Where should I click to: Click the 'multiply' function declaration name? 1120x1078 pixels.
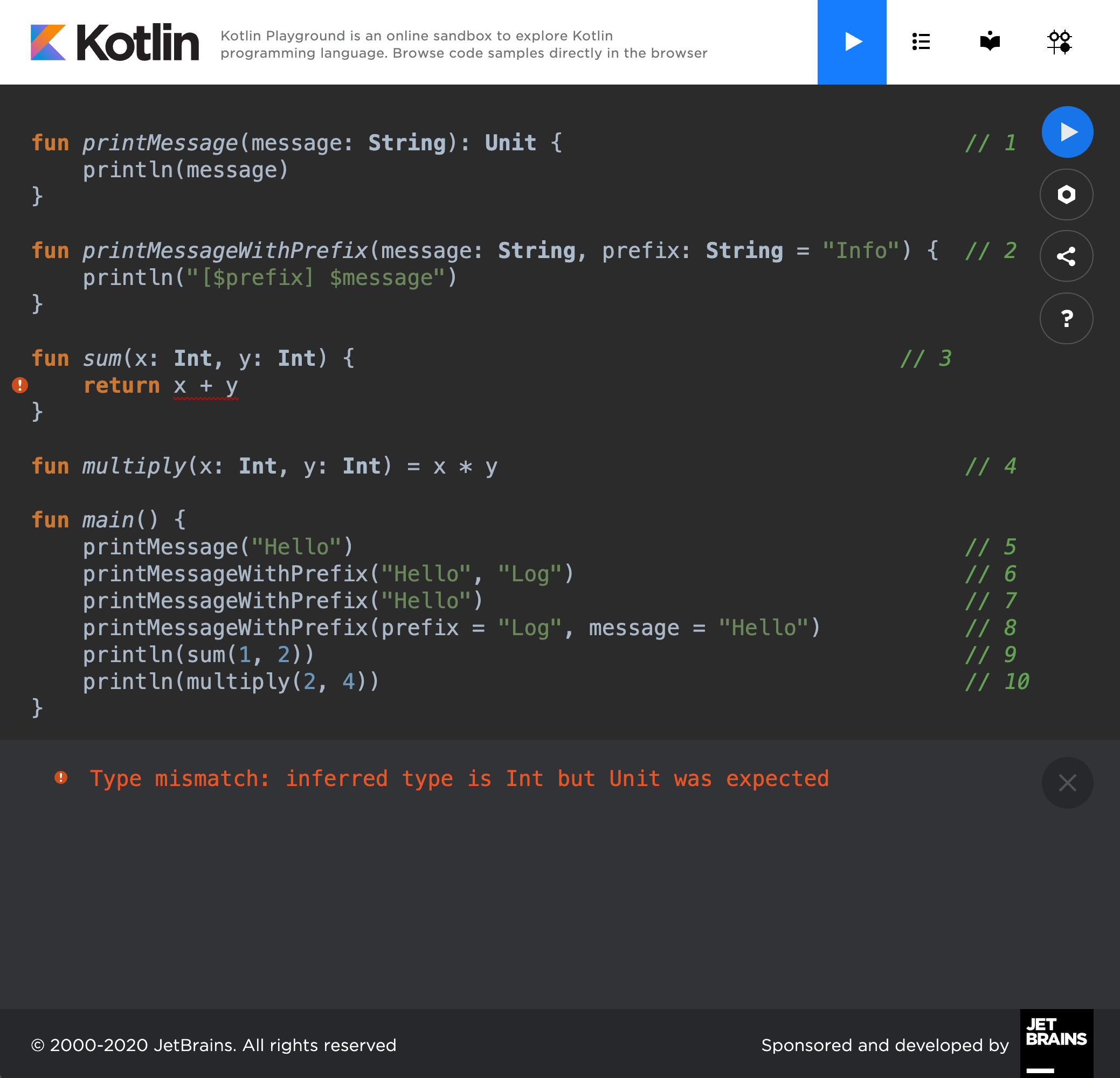pos(134,466)
